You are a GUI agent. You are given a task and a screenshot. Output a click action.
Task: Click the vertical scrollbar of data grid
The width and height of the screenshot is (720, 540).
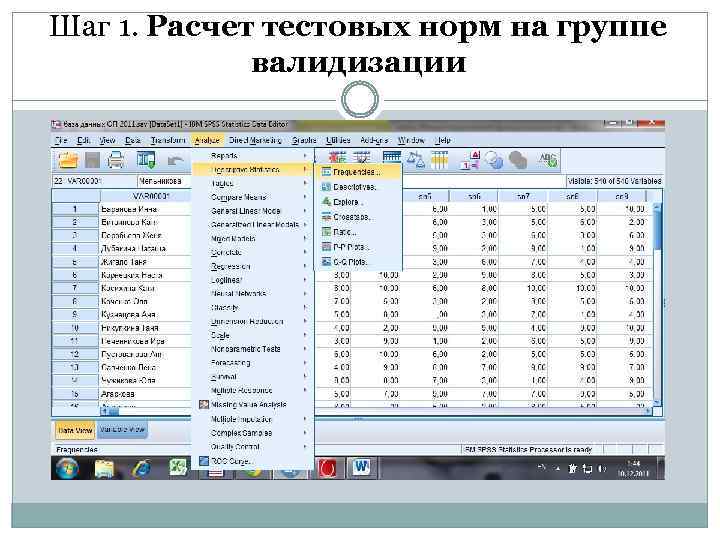pos(658,303)
